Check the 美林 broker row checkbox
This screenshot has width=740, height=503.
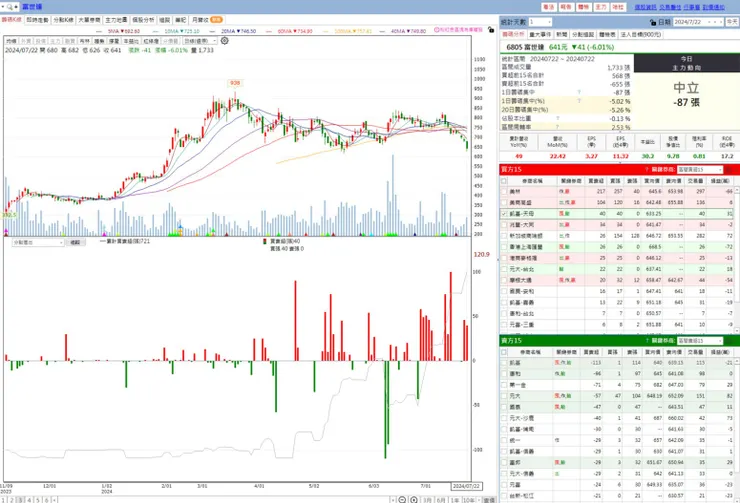click(x=504, y=192)
